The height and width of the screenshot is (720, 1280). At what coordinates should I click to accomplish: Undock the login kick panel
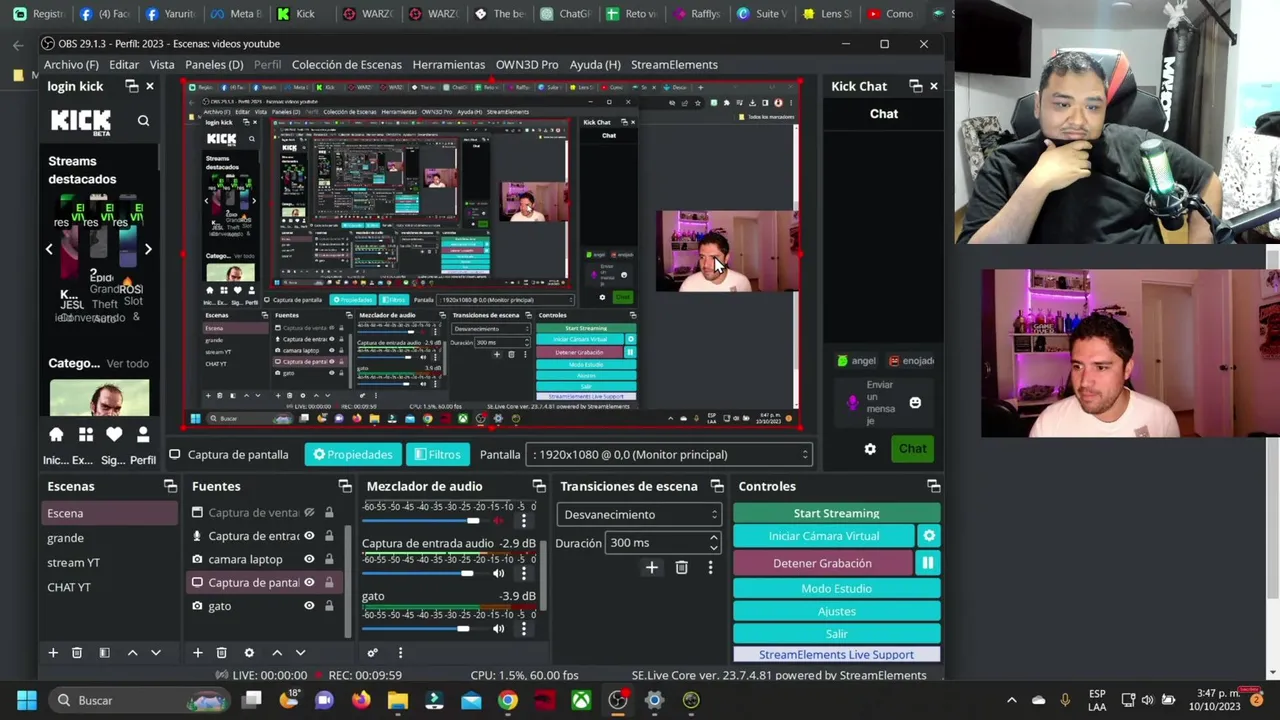pyautogui.click(x=132, y=86)
